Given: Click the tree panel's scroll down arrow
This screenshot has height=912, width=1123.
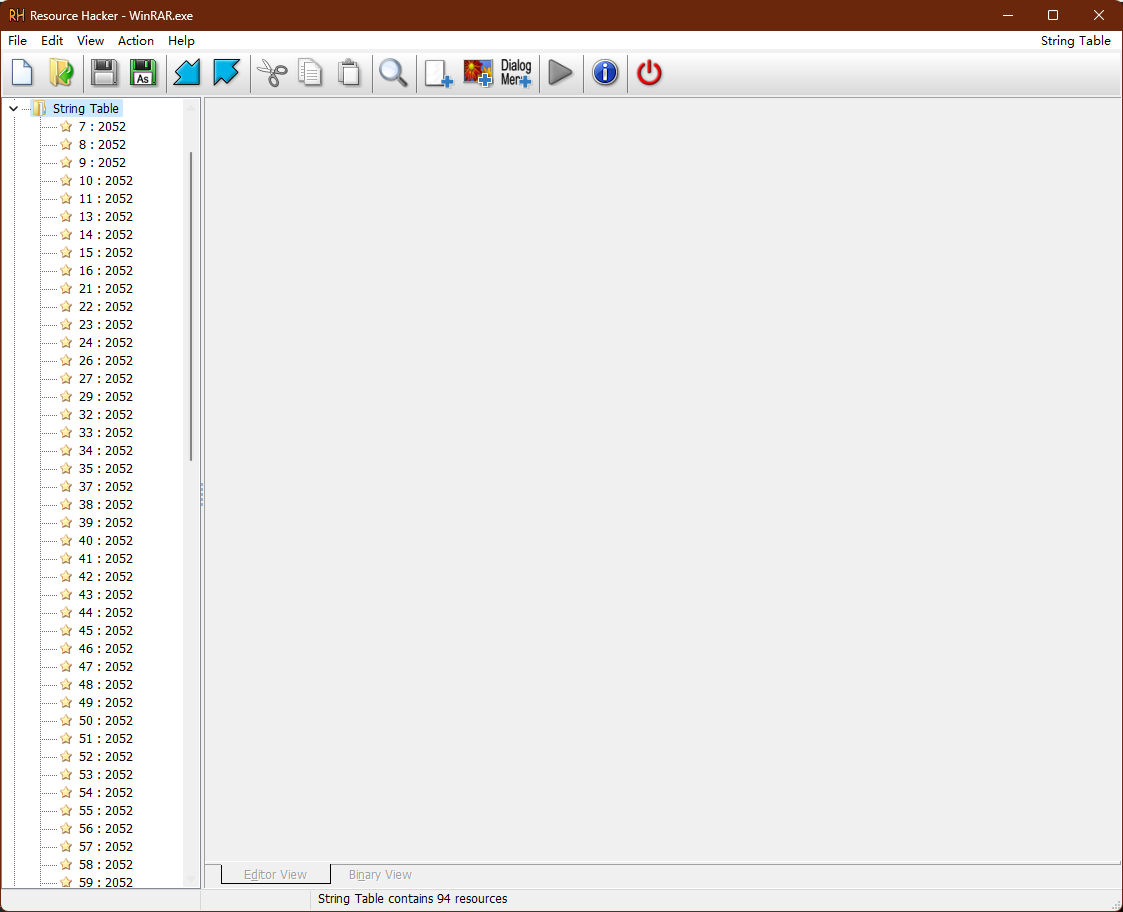Looking at the screenshot, I should (x=191, y=879).
